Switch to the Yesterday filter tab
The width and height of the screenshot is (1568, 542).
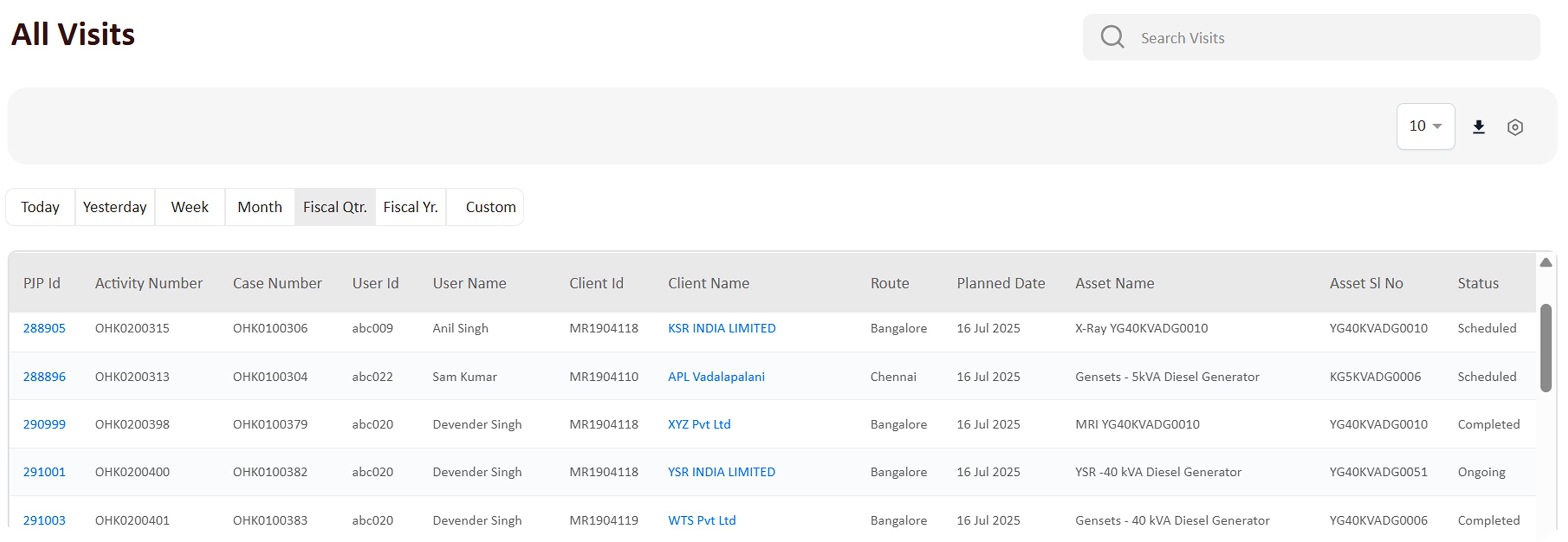(x=114, y=207)
